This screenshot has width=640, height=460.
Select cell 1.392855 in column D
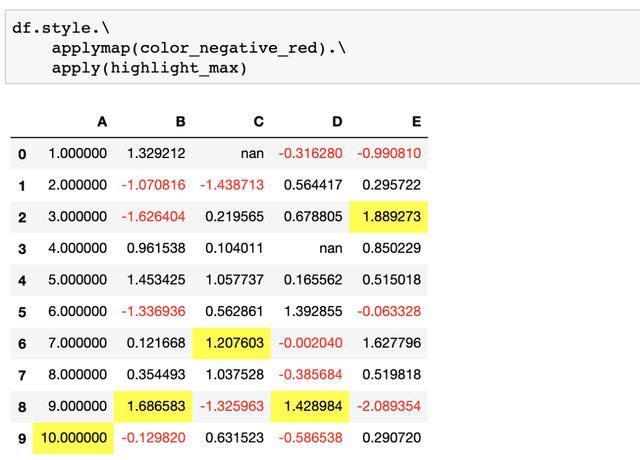point(313,311)
